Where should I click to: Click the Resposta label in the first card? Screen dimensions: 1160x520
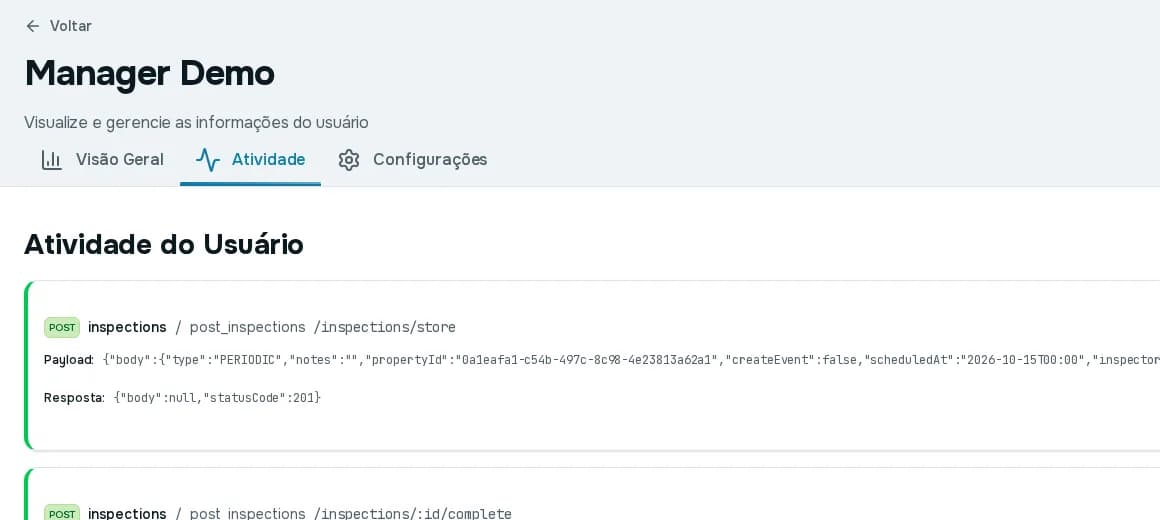click(75, 398)
